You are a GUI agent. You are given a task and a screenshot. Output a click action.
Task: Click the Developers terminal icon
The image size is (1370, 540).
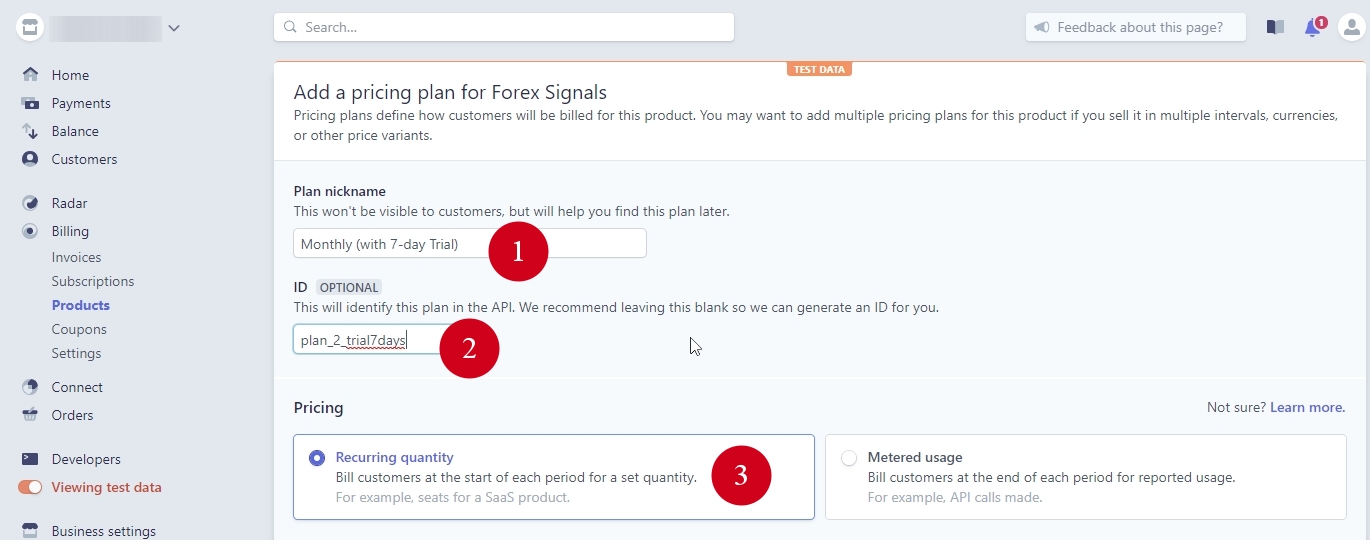(30, 459)
